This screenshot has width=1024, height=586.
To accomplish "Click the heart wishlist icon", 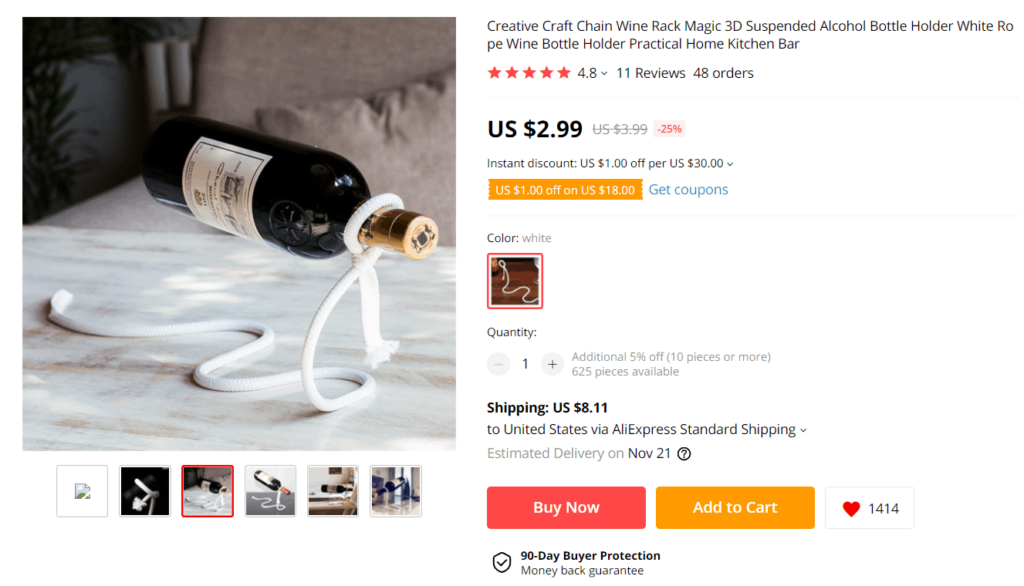I will point(851,509).
